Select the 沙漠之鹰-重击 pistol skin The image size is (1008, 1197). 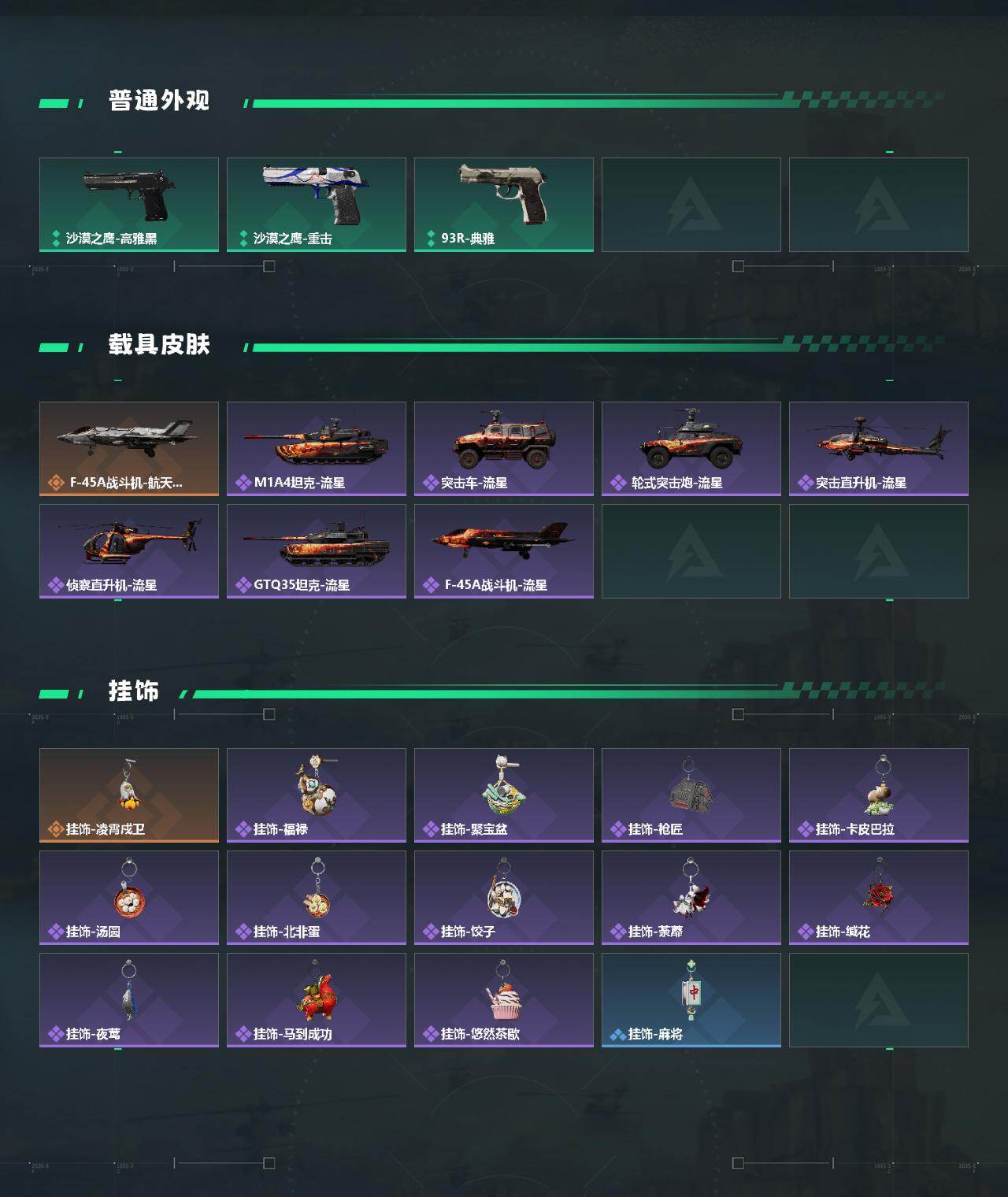point(317,205)
